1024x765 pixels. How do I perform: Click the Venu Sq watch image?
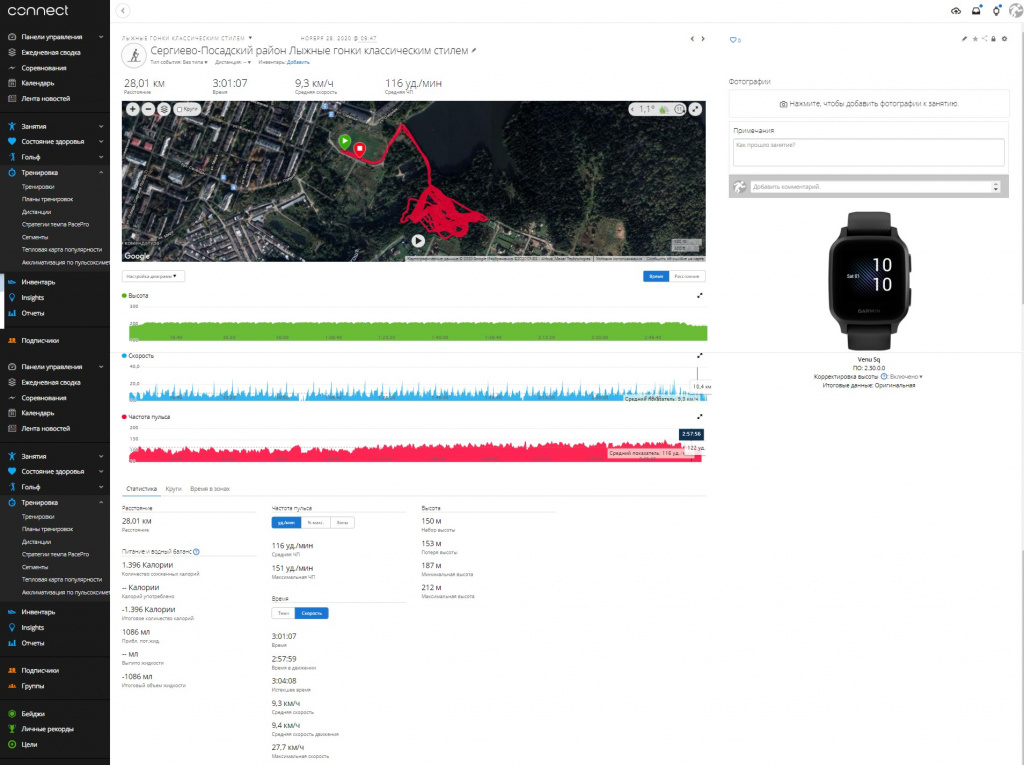tap(869, 281)
